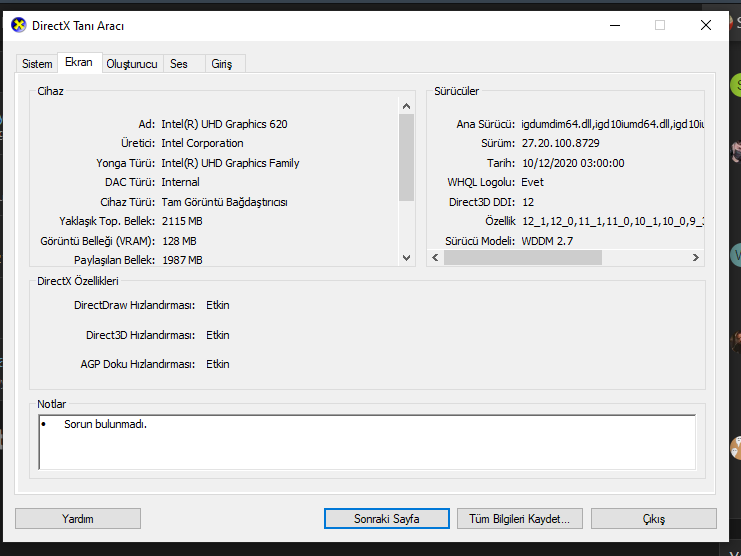Click the Intel Corporation value
This screenshot has width=741, height=556.
coord(202,143)
